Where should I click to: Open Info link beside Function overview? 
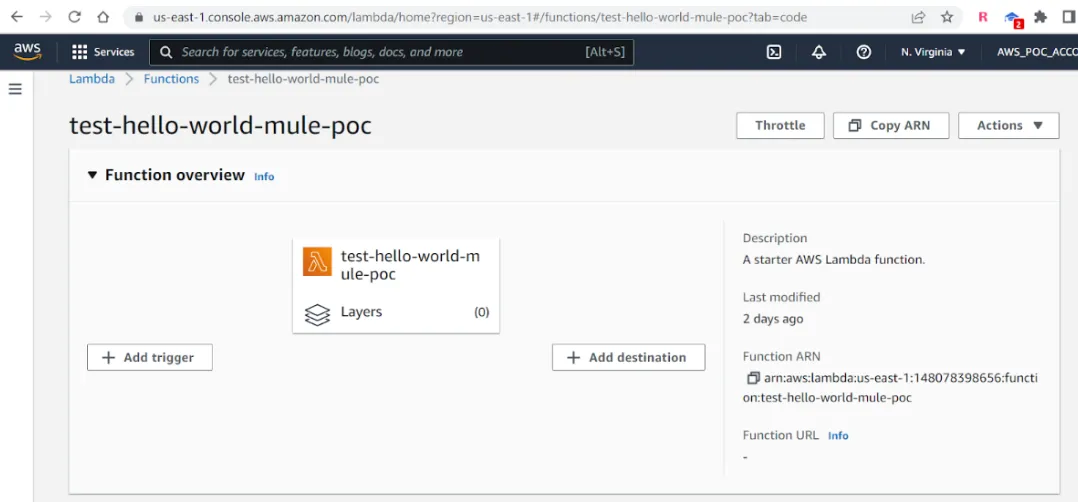point(264,177)
